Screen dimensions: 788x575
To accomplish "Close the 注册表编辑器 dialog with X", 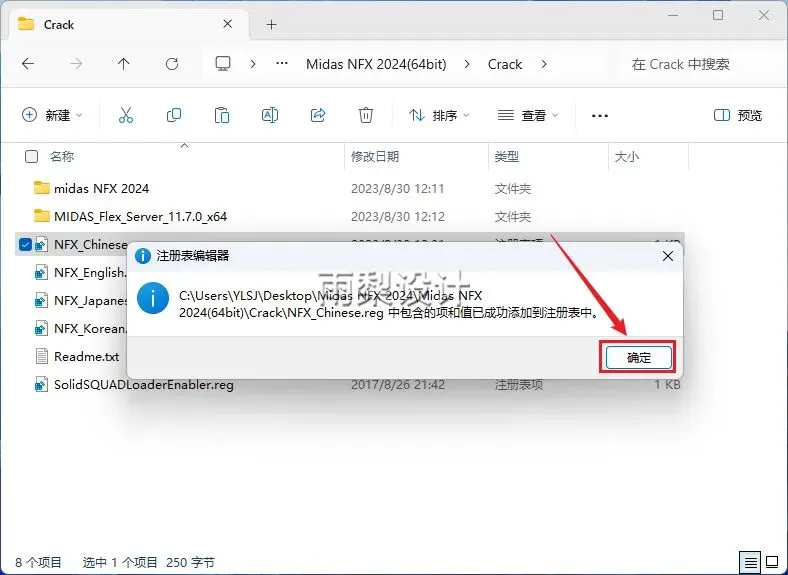I will pos(667,256).
